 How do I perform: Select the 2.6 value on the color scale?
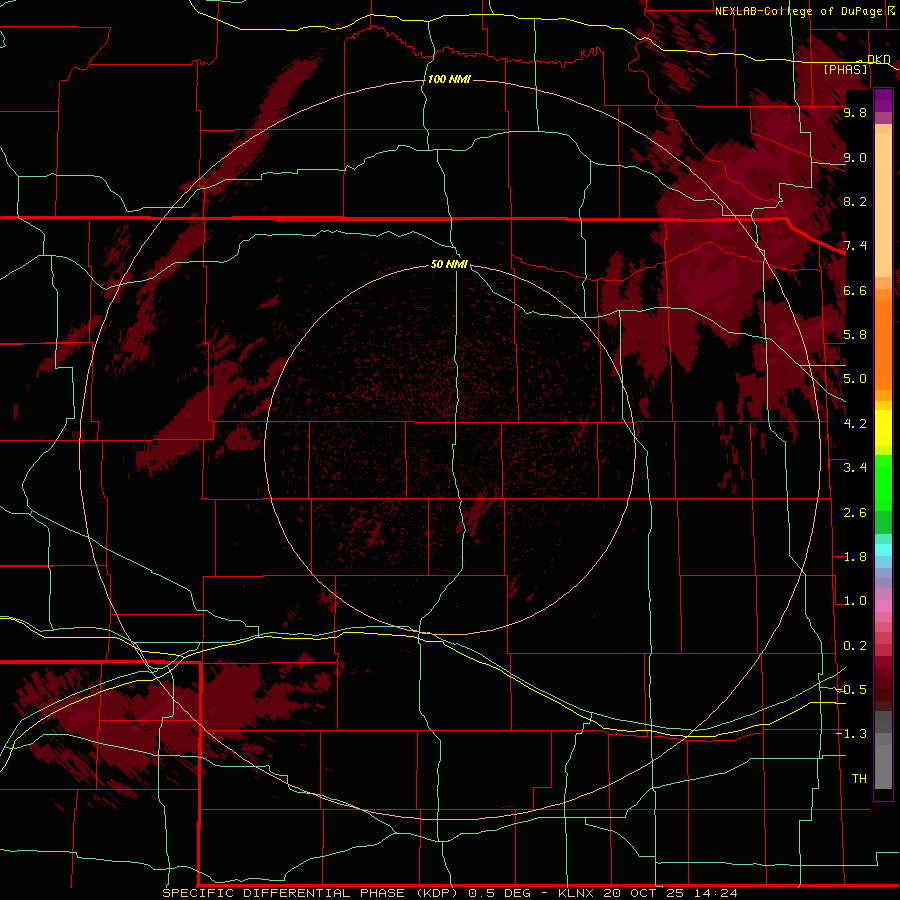(855, 513)
